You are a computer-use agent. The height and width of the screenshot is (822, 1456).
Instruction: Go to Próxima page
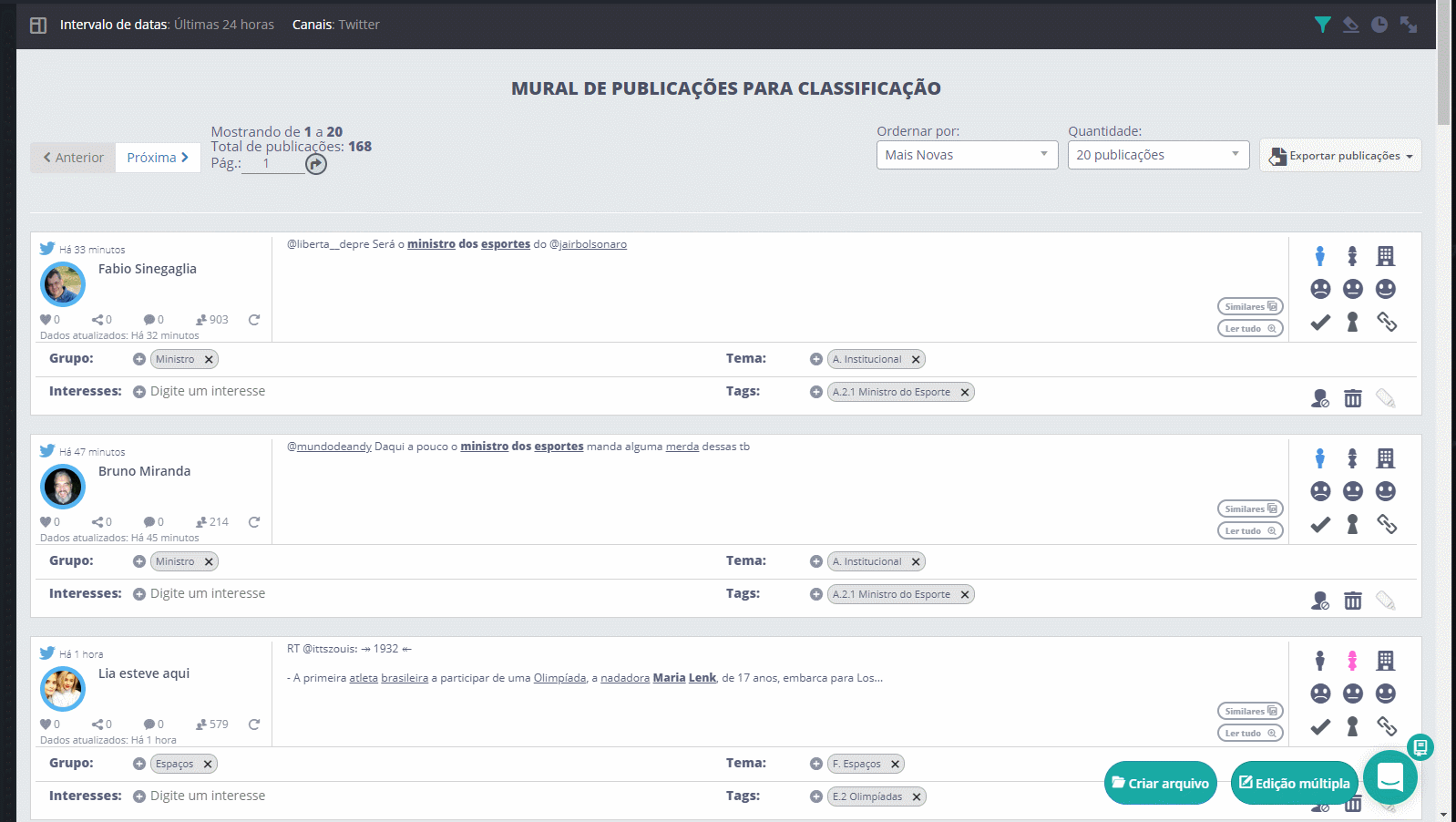(158, 158)
